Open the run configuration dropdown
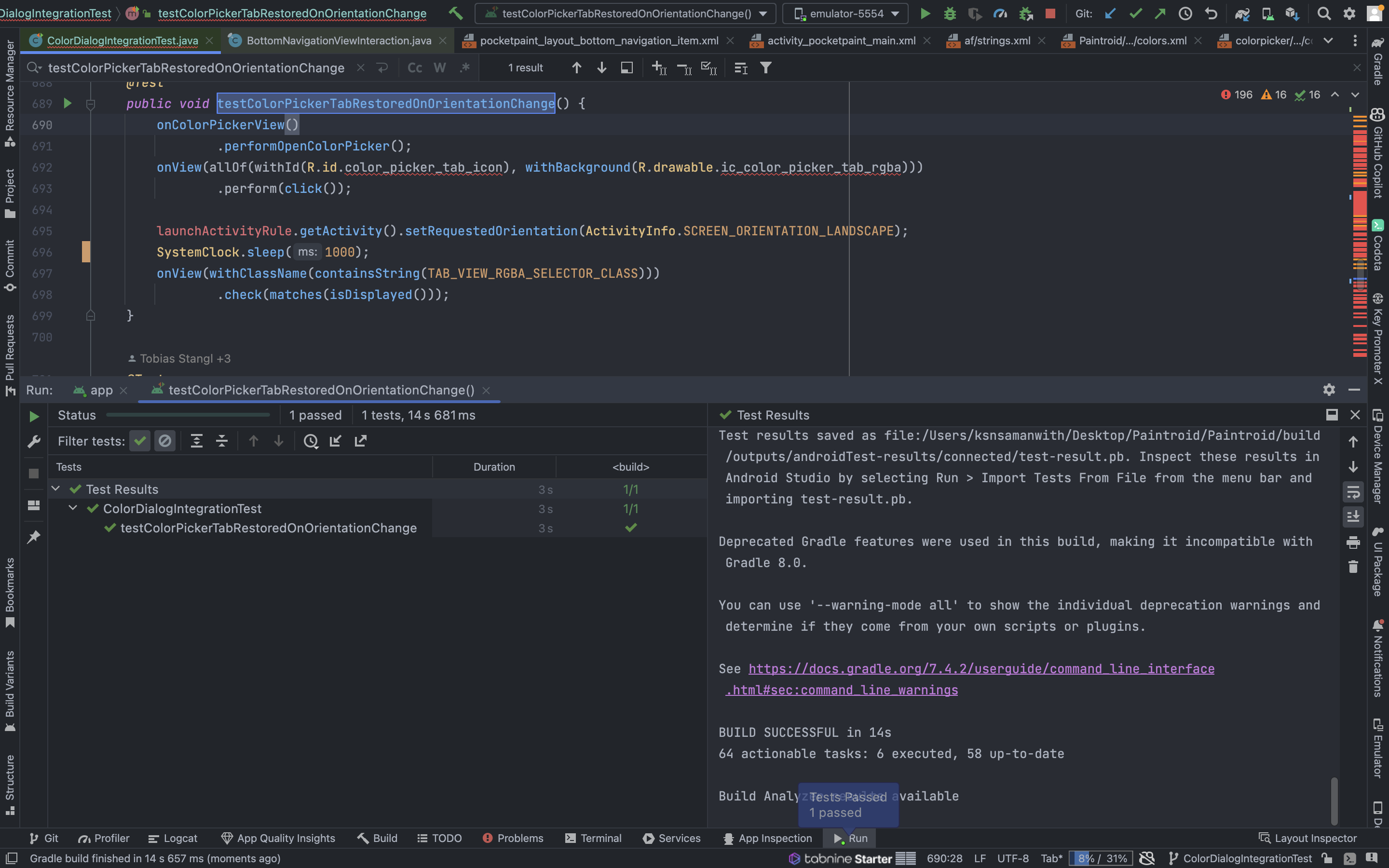The image size is (1389, 868). point(626,13)
